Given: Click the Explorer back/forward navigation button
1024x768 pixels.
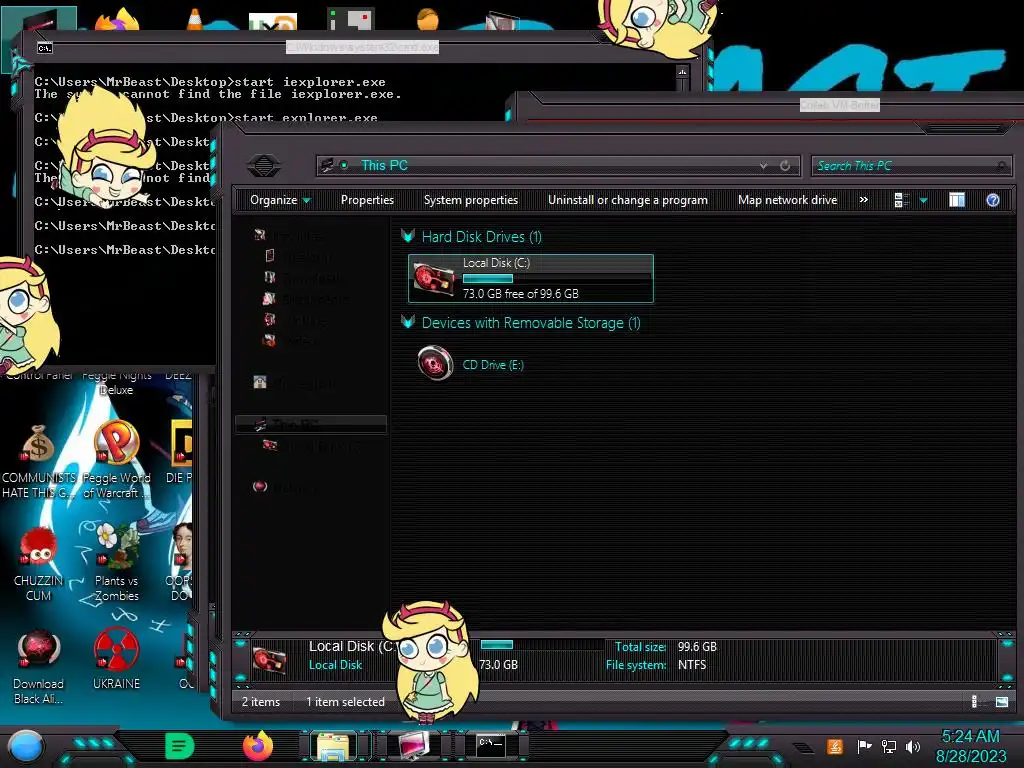Looking at the screenshot, I should click(x=264, y=165).
